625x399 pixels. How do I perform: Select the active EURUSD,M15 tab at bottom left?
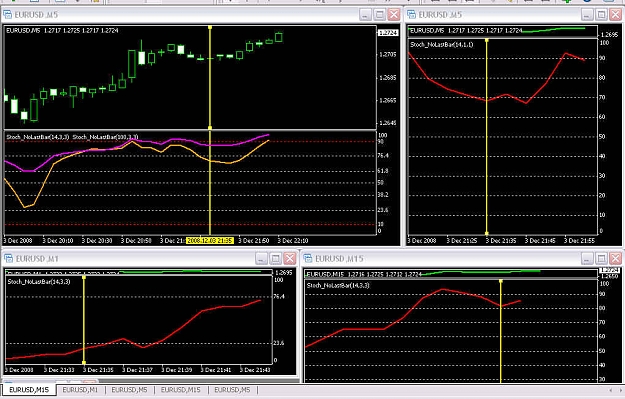29,390
